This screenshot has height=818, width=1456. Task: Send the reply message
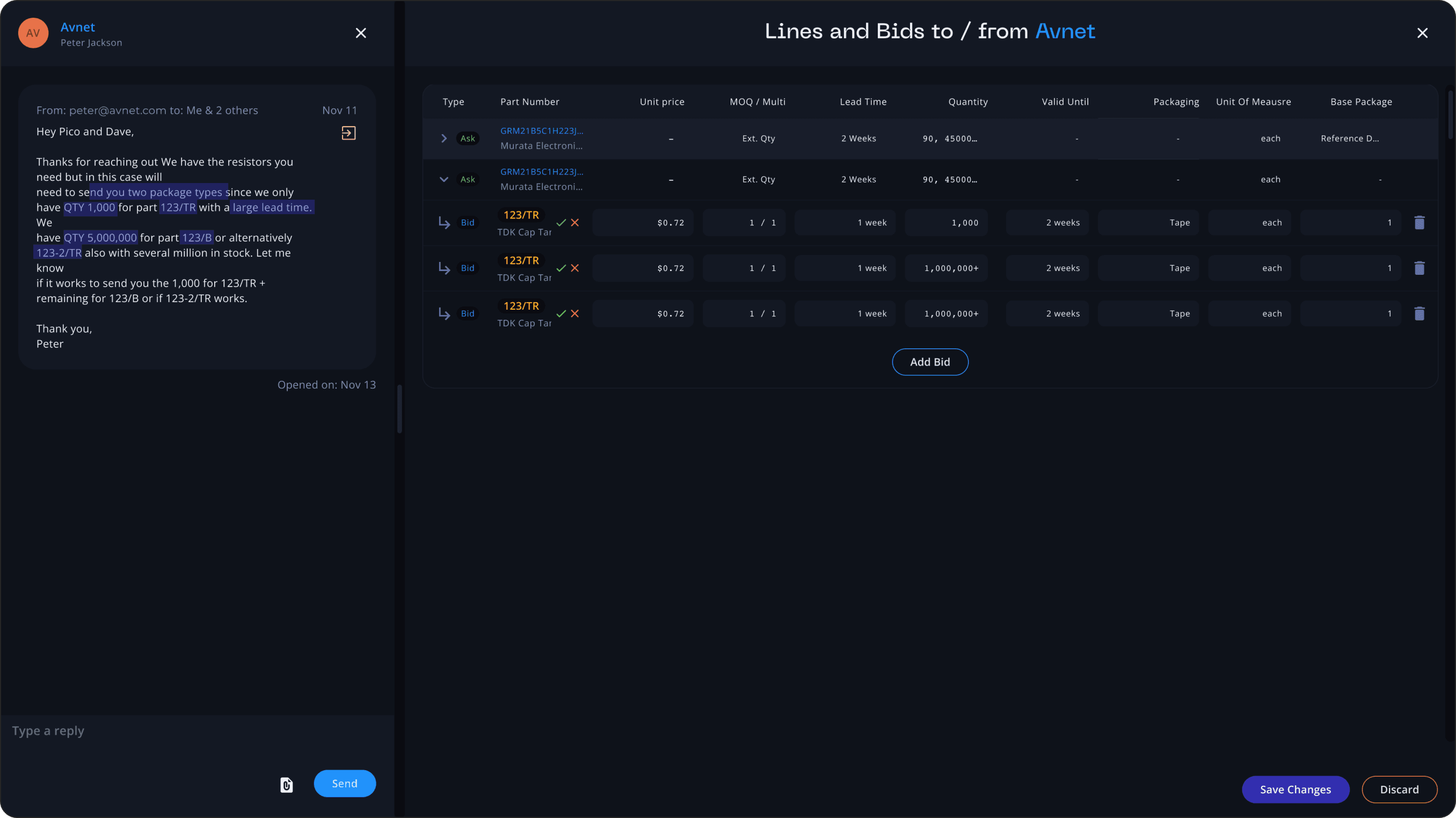click(345, 784)
